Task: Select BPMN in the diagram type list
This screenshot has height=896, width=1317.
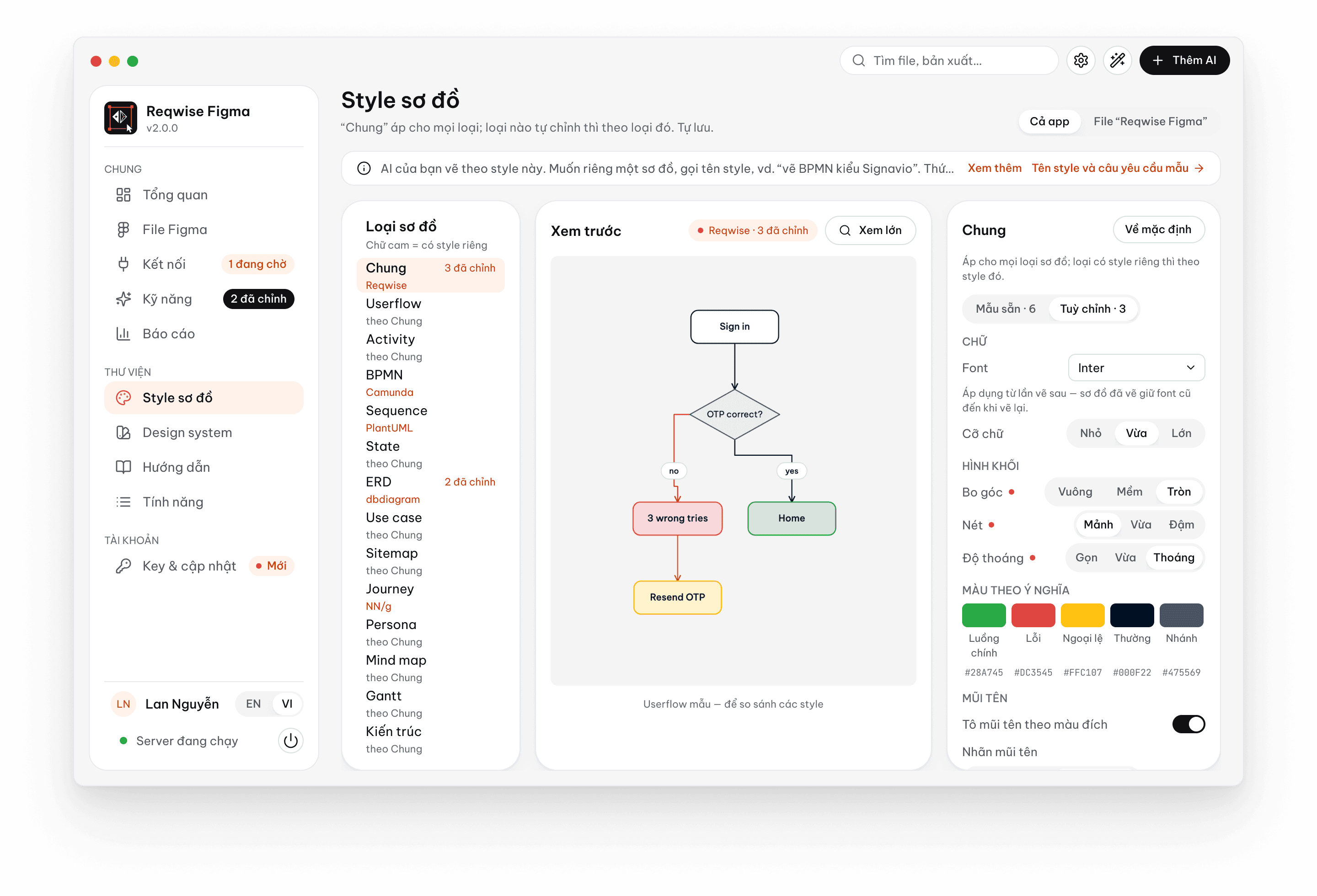Action: pyautogui.click(x=430, y=383)
